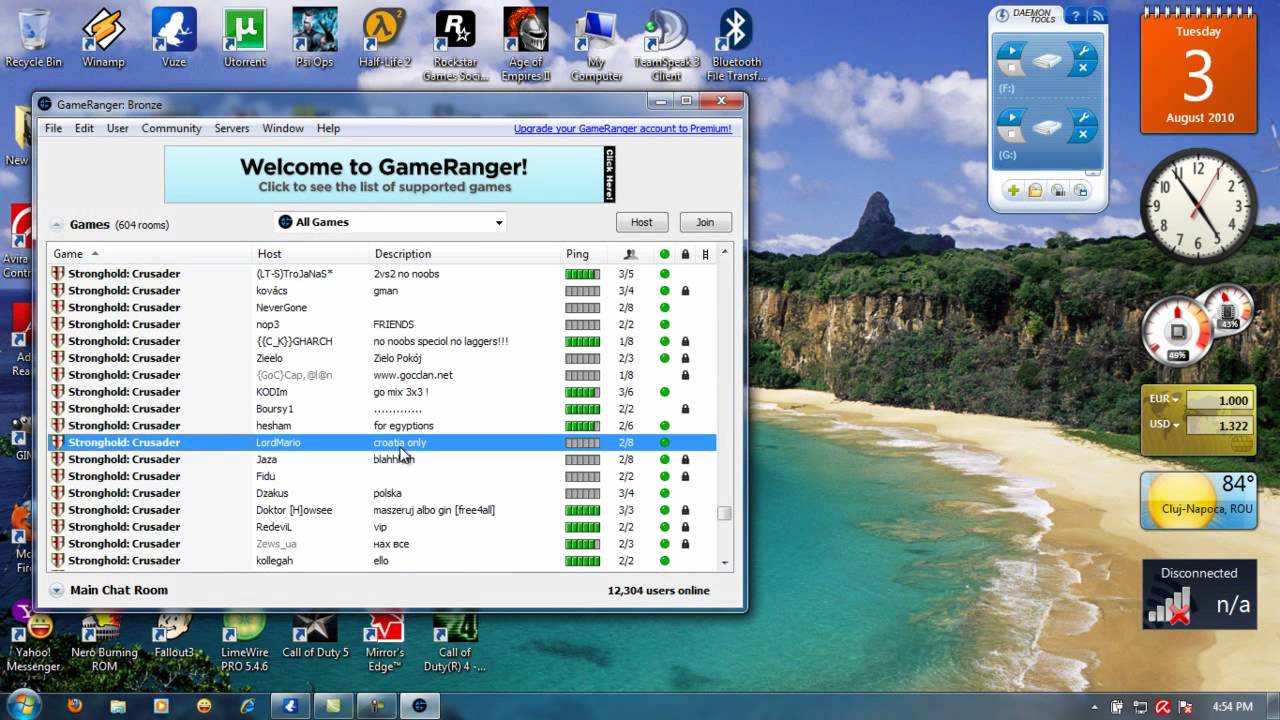Select the room hosted by LordMario

tap(382, 442)
